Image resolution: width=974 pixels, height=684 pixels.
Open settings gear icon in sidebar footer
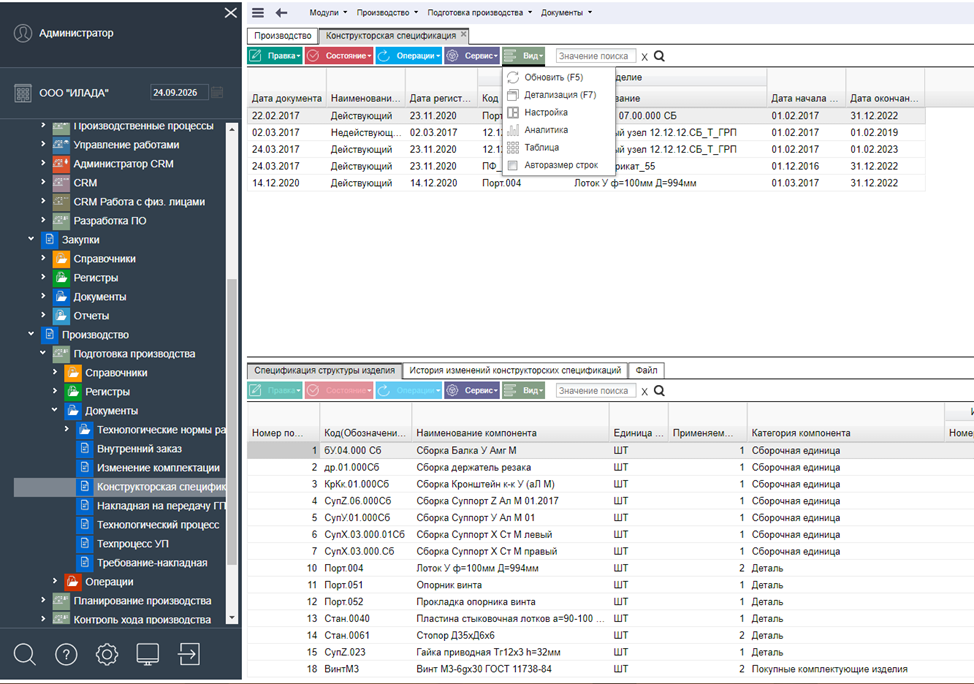pos(107,654)
